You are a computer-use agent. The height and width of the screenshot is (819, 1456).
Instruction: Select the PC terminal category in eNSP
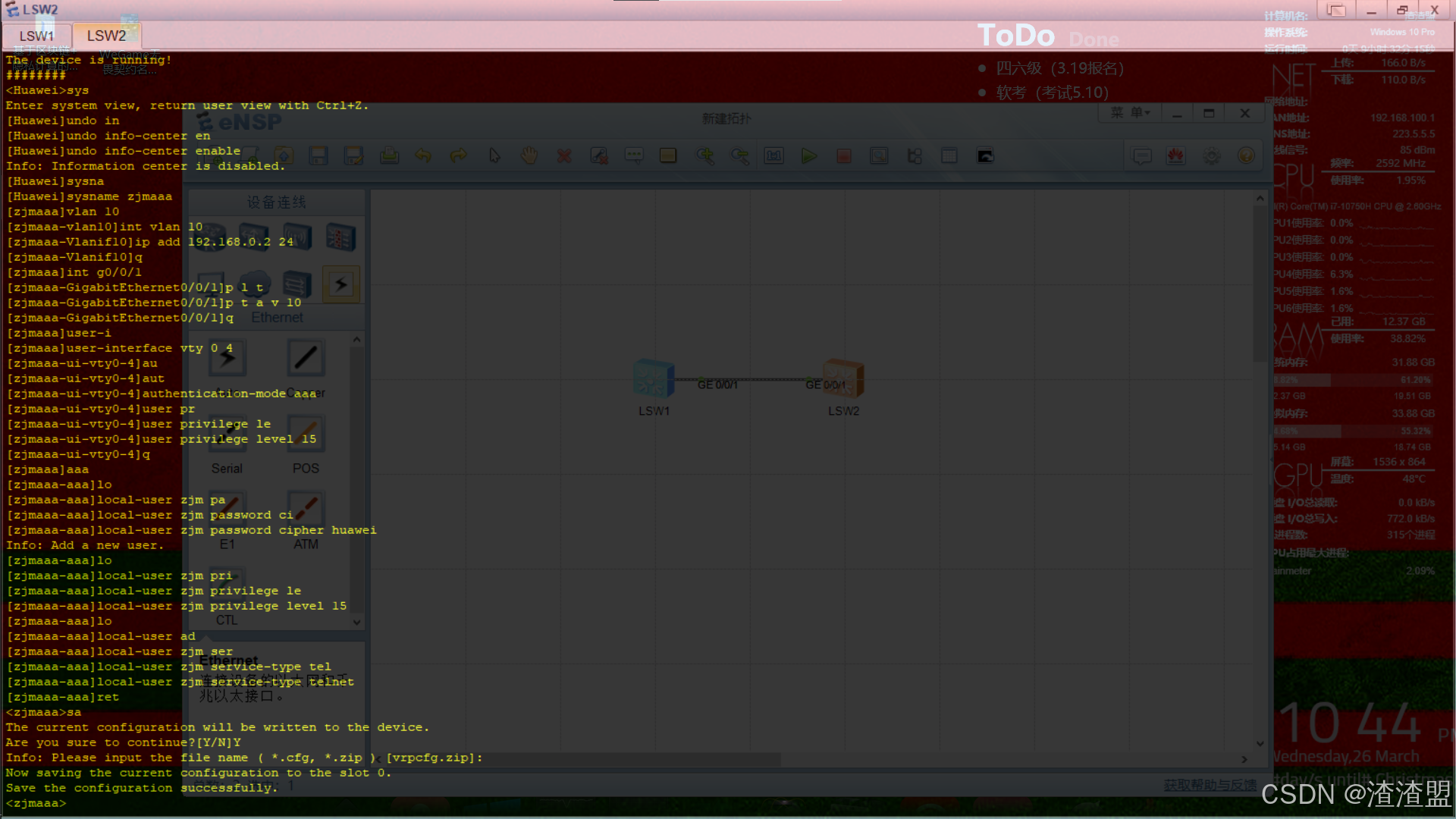pos(211,284)
